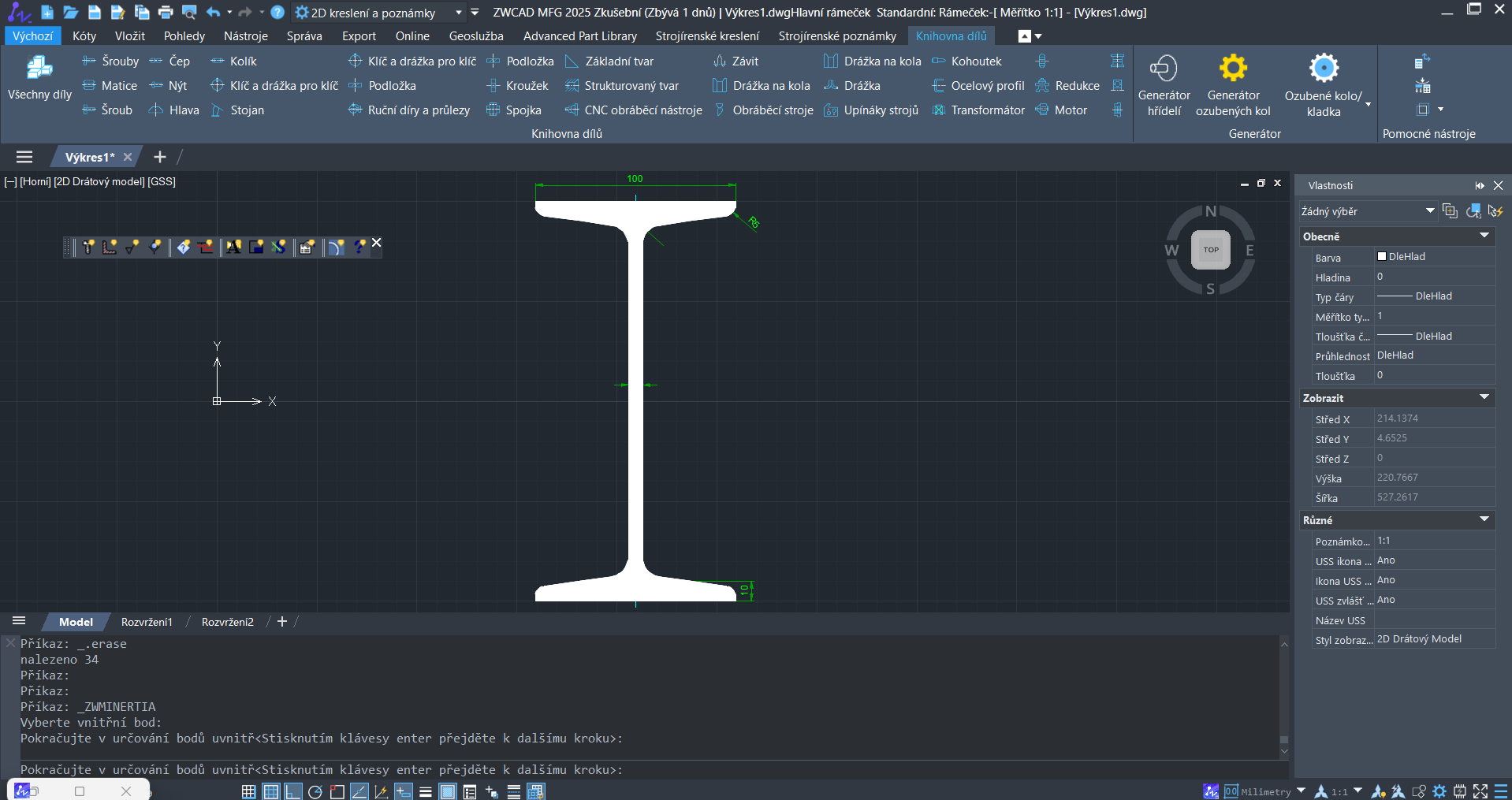
Task: Open the Help question mark icon
Action: point(277,12)
